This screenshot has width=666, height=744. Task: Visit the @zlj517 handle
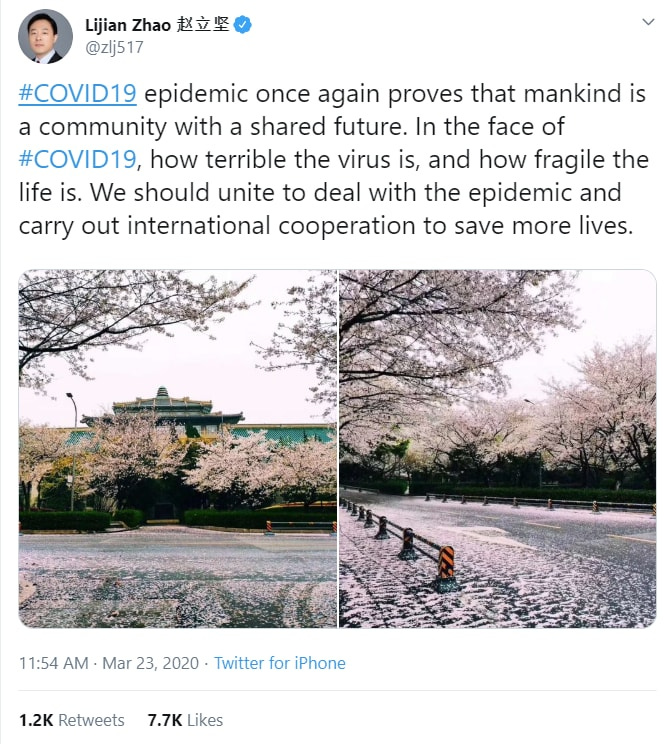(114, 47)
